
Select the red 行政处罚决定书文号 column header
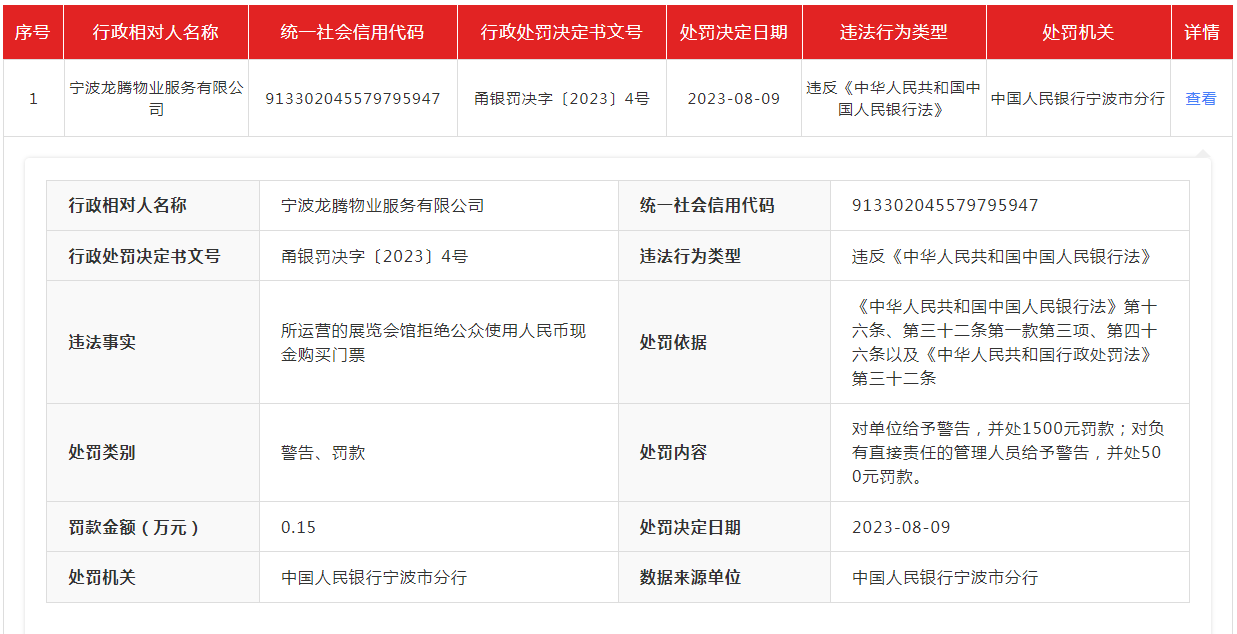[x=561, y=32]
